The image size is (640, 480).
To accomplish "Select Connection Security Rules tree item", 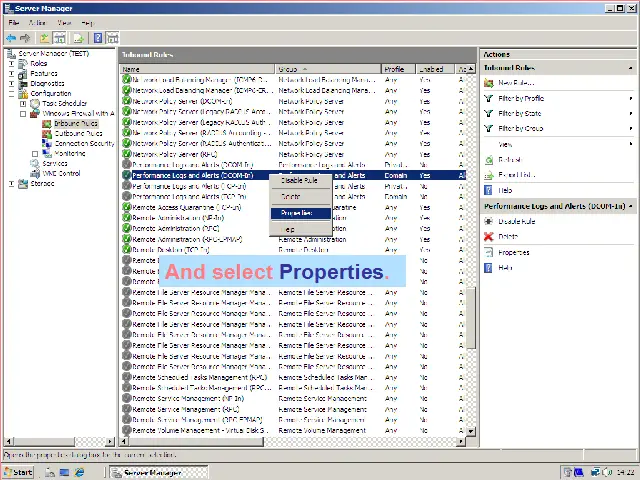I will coord(84,144).
